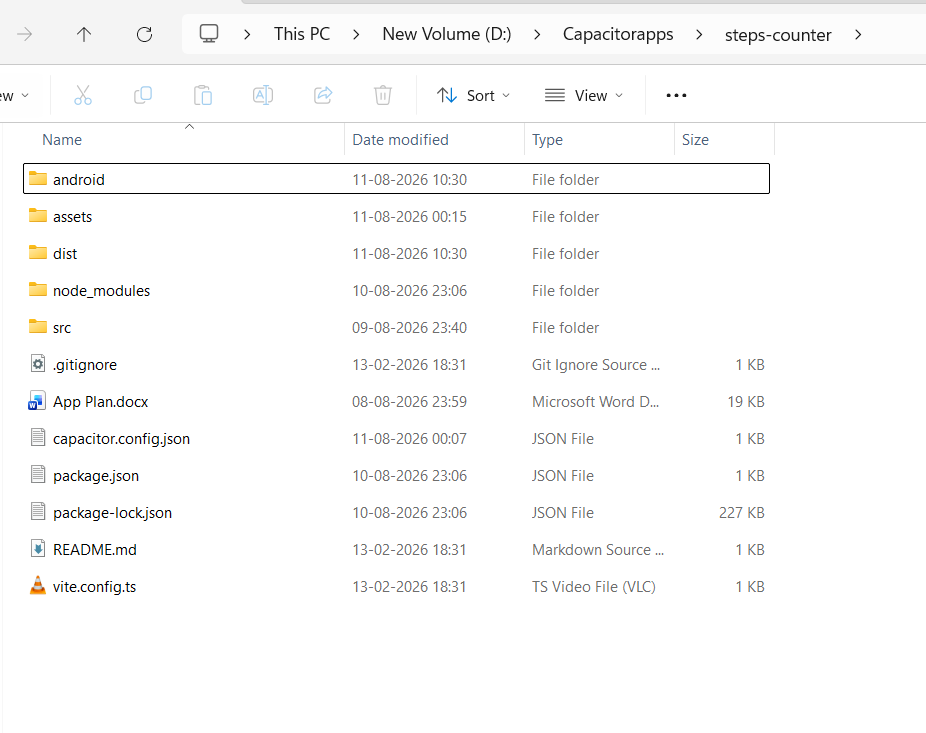Expand chevron after This PC breadcrumb

pyautogui.click(x=356, y=35)
